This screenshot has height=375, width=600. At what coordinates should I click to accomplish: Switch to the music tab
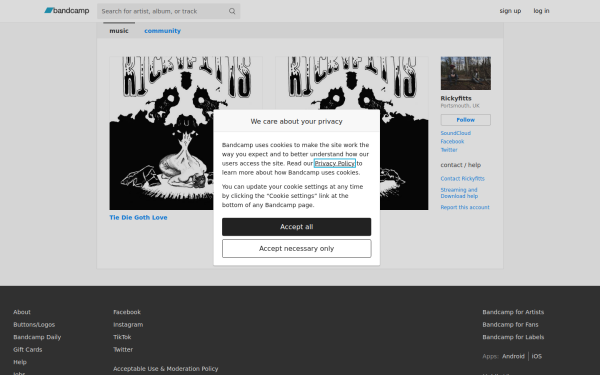pyautogui.click(x=119, y=31)
